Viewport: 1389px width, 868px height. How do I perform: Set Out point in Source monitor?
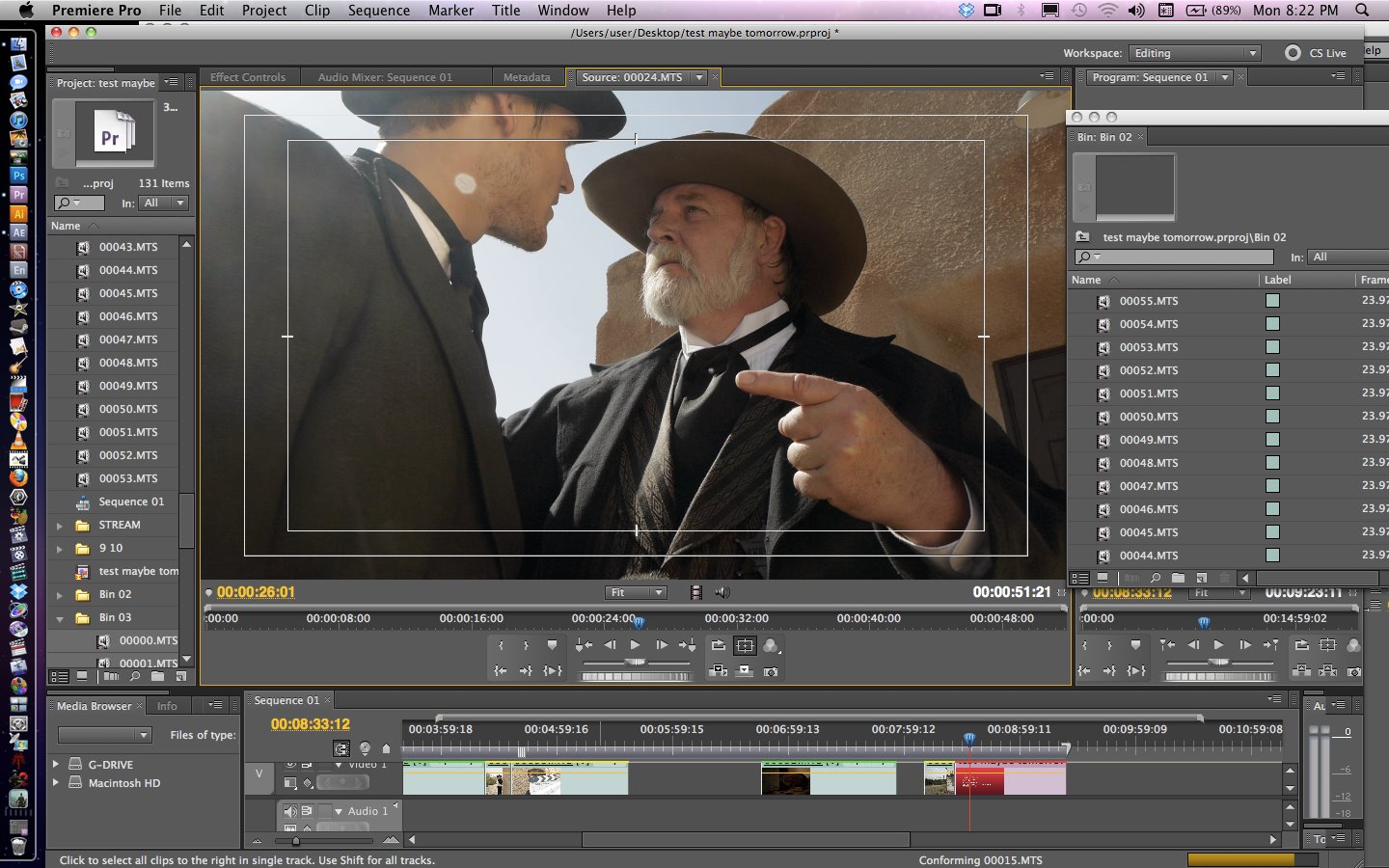526,645
